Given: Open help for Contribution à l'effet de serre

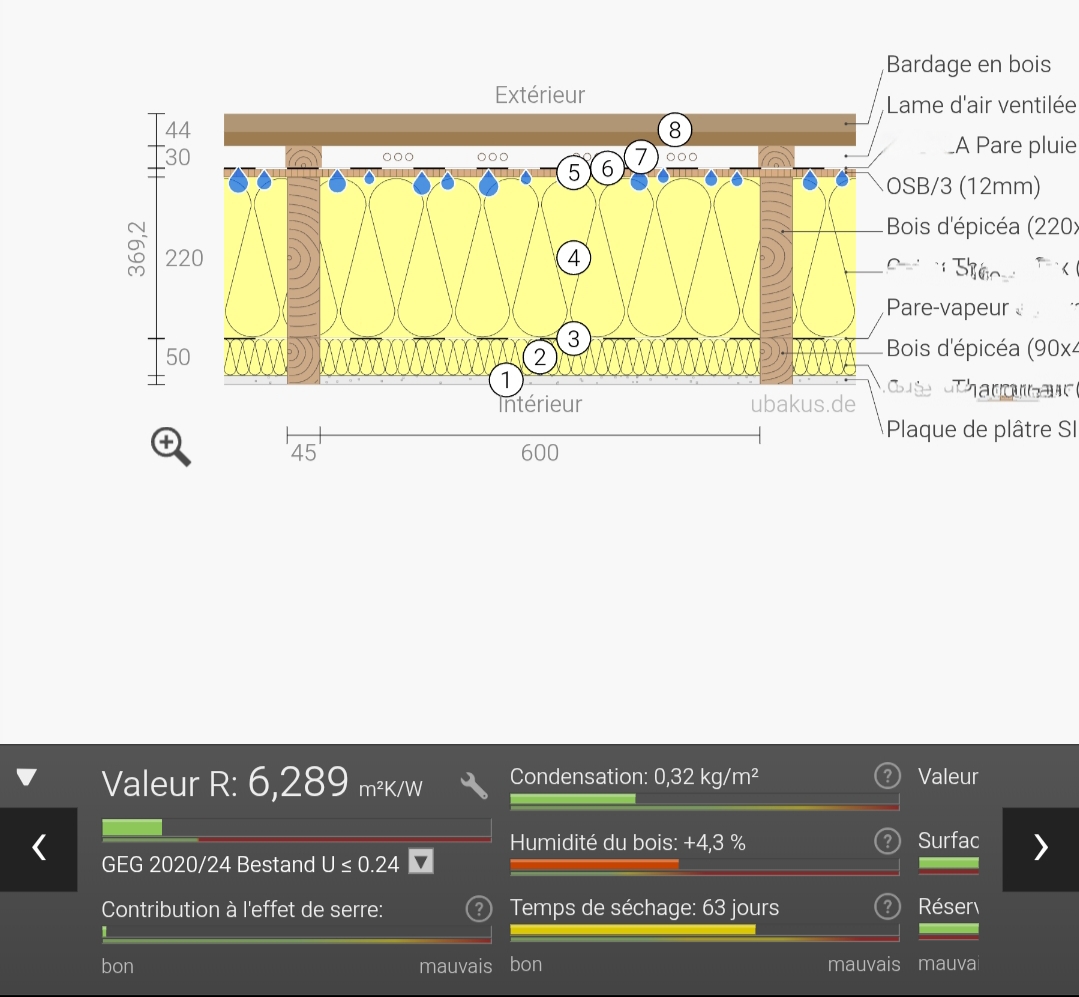Looking at the screenshot, I should pos(479,909).
